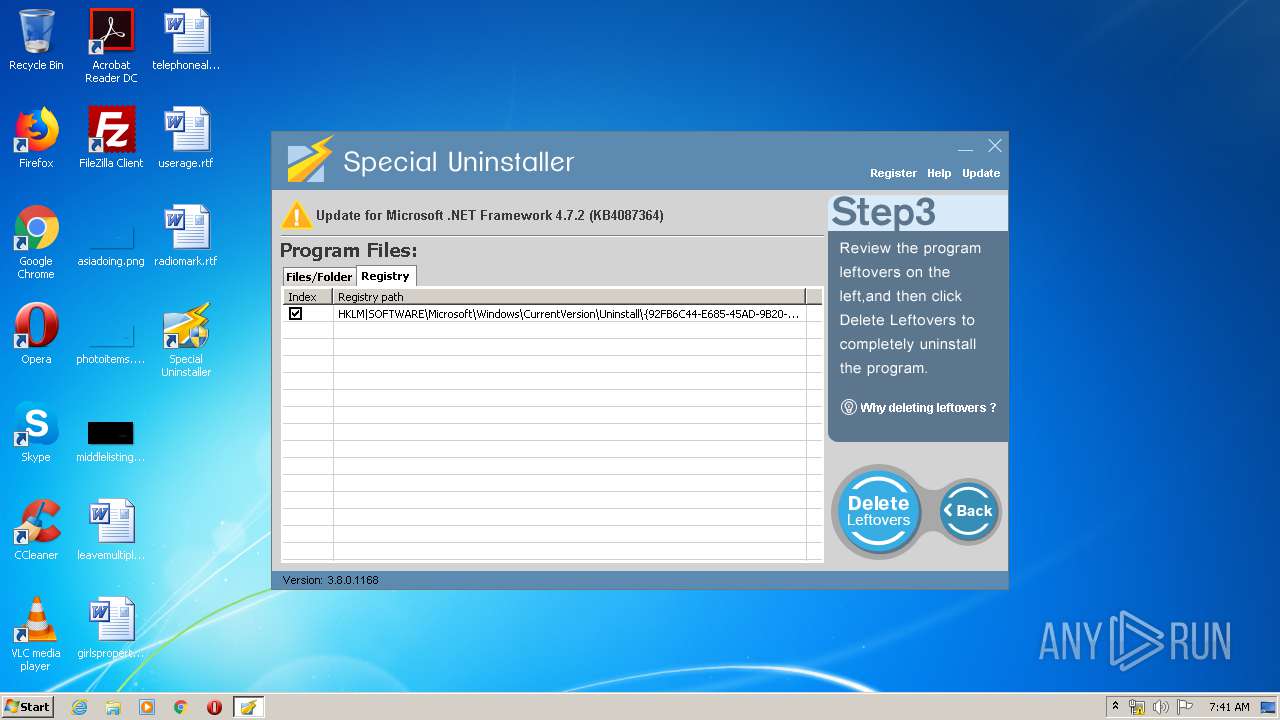
Task: Open the Action Center flag icon
Action: (1185, 707)
